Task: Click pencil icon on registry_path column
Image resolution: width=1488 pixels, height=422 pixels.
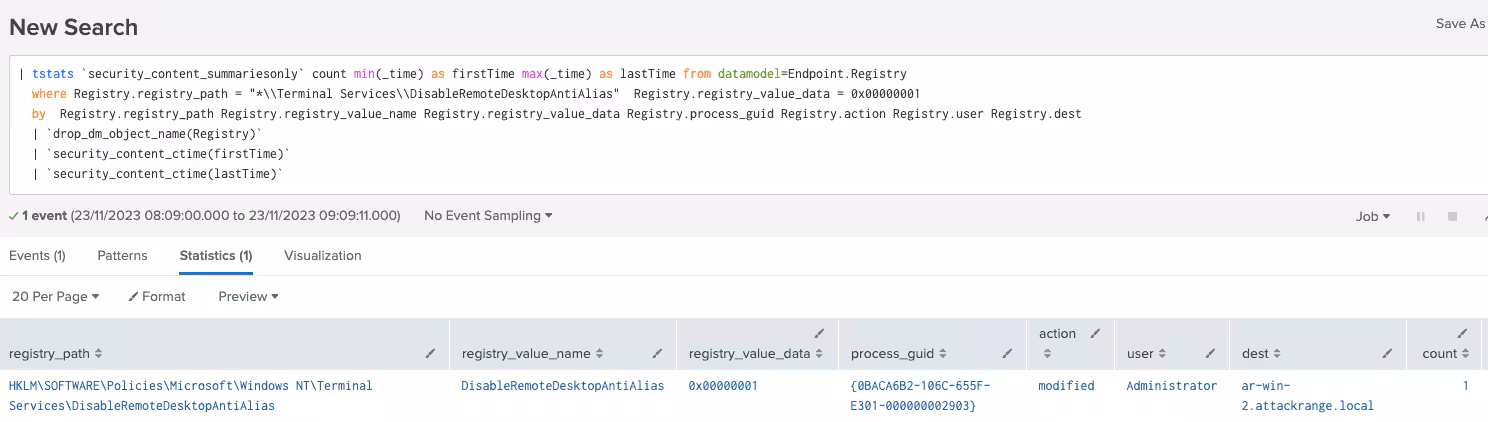Action: point(431,353)
